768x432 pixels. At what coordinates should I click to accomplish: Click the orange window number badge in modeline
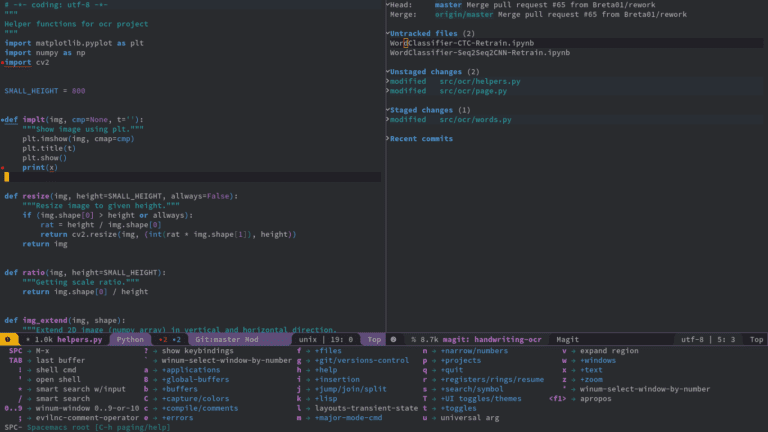8,340
